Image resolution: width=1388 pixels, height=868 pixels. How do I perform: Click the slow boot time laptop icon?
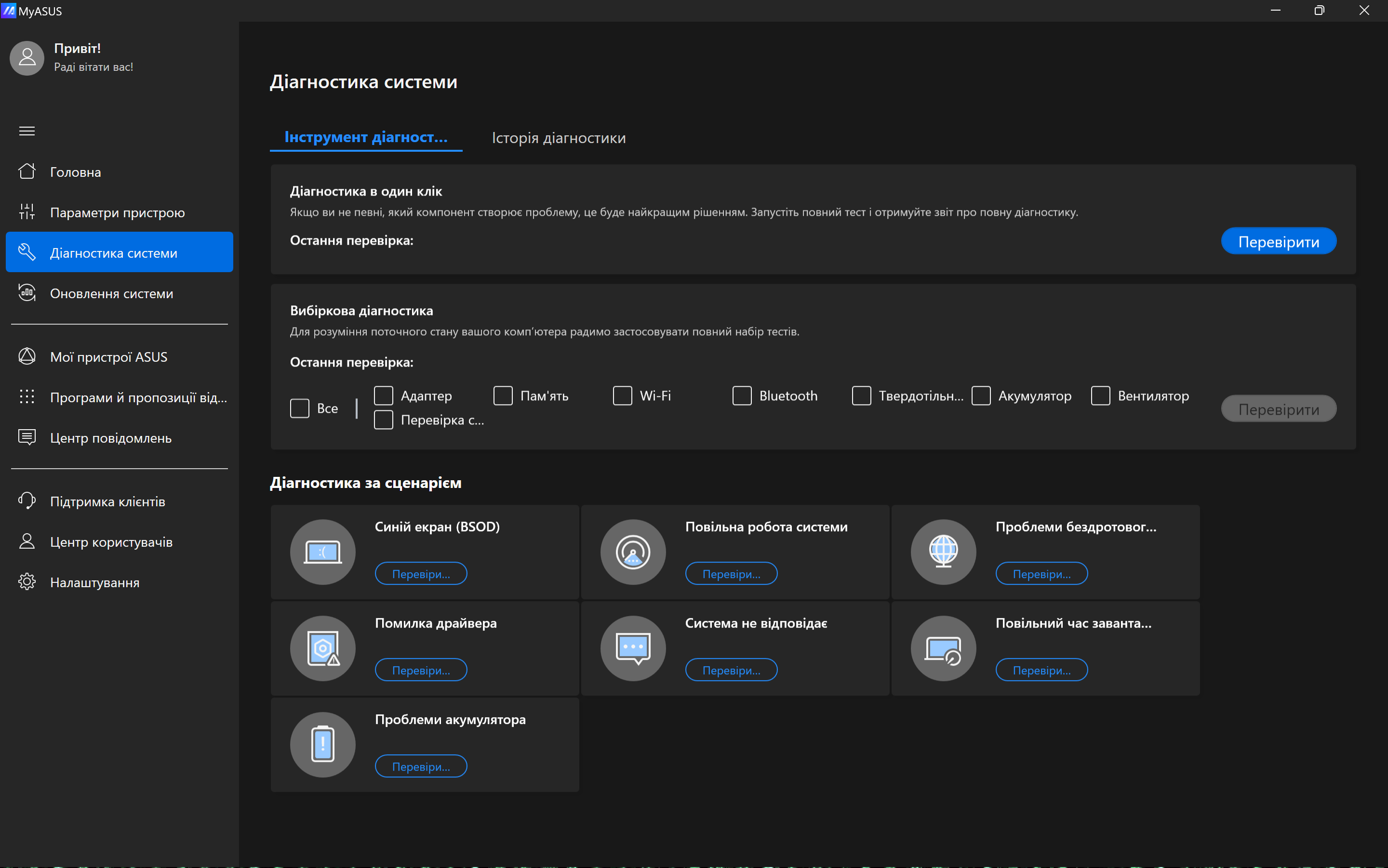943,649
